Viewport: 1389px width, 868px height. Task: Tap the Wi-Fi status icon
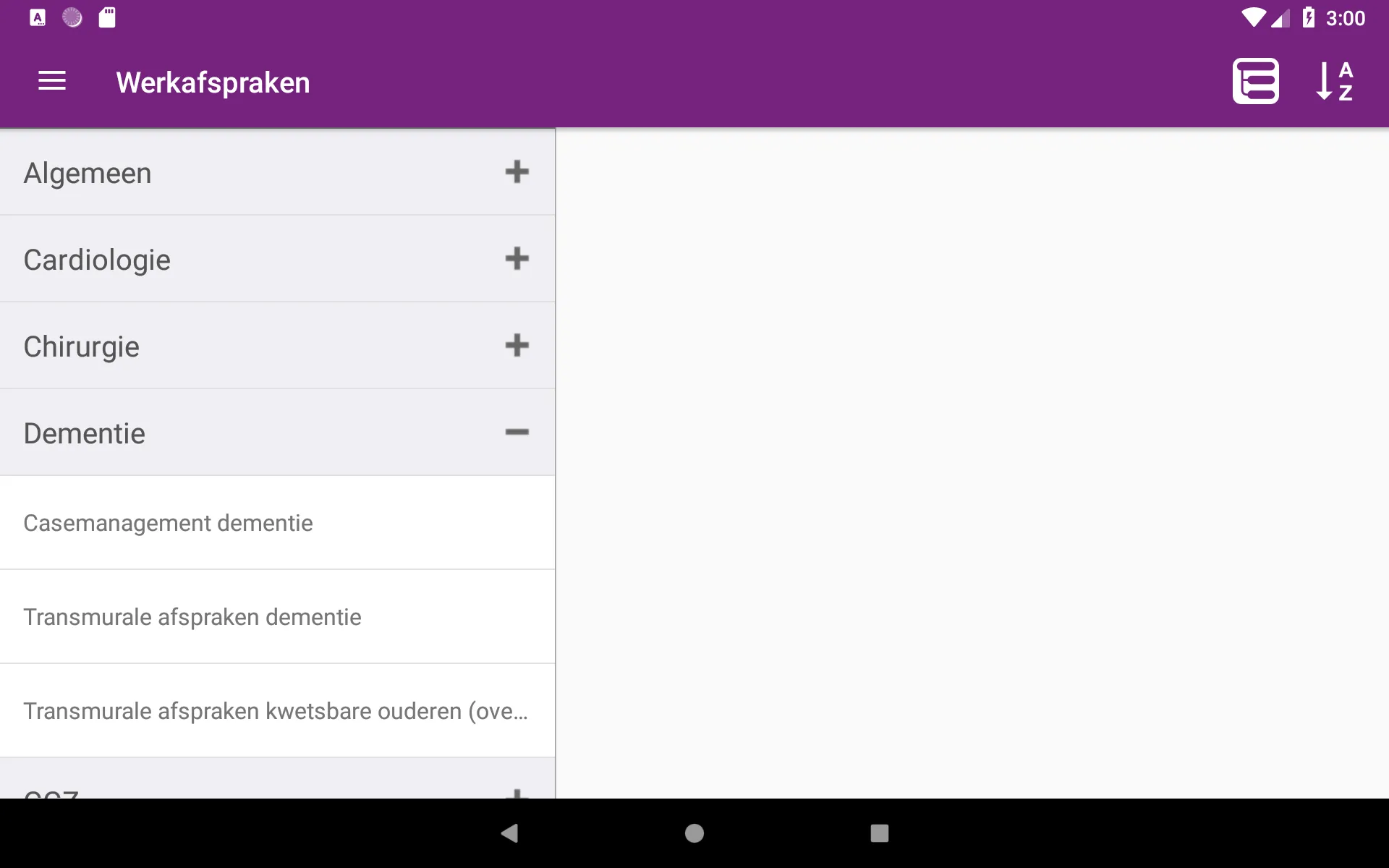tap(1253, 17)
